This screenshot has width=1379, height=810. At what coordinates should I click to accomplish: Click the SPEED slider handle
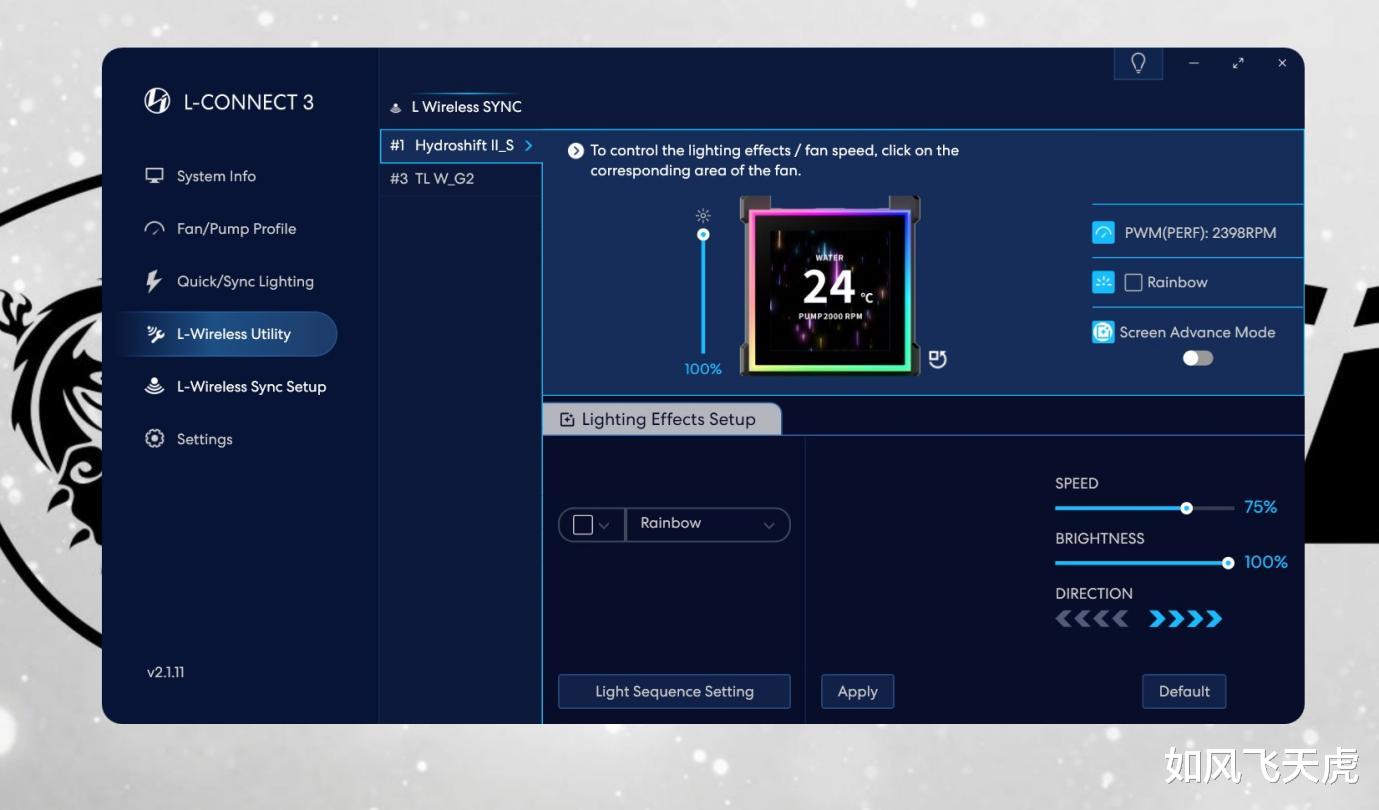pos(1186,508)
